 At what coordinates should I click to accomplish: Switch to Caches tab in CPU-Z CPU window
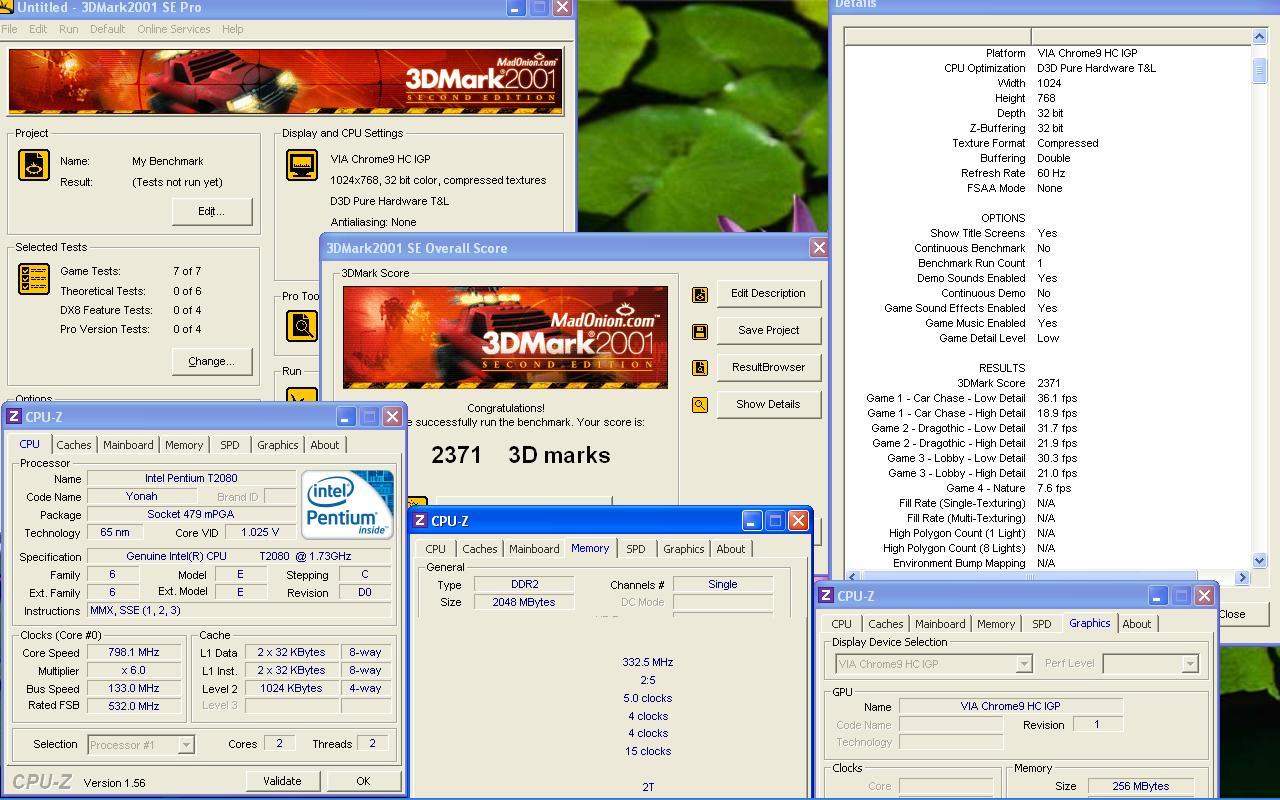(74, 445)
